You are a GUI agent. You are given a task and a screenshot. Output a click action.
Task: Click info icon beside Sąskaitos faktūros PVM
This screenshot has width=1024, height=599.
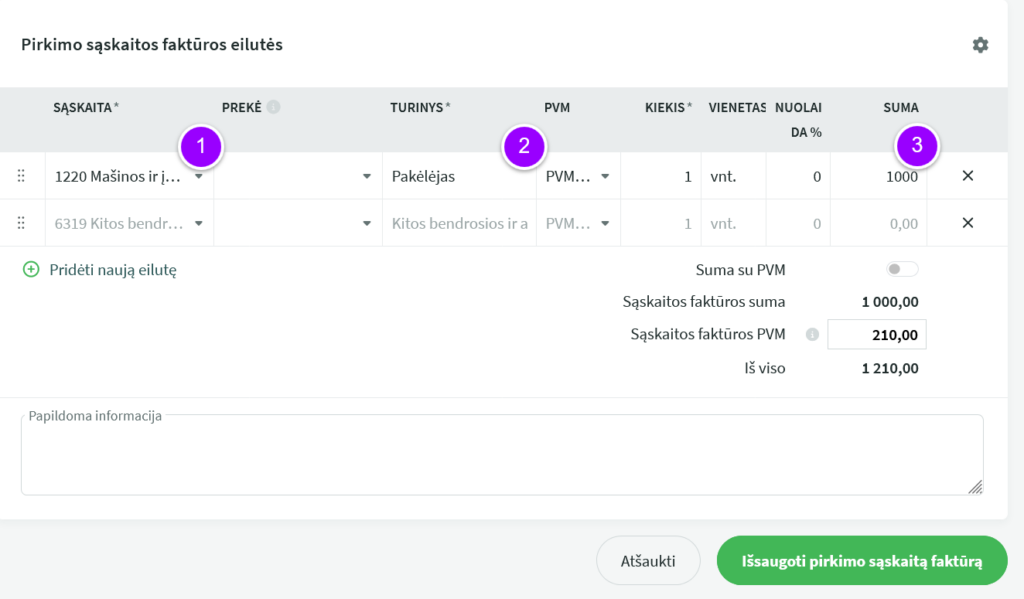(x=812, y=335)
